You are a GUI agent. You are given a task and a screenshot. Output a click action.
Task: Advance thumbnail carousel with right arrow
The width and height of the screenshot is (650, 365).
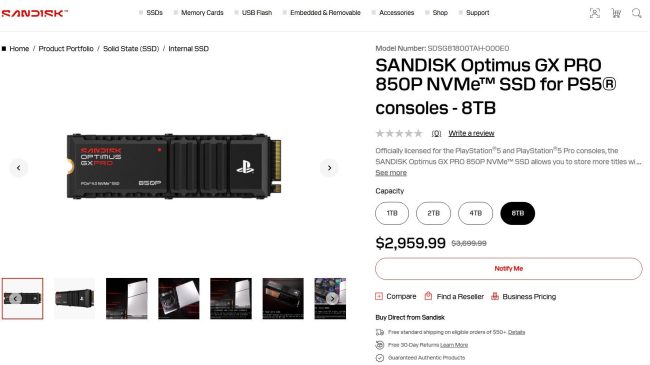coord(332,299)
